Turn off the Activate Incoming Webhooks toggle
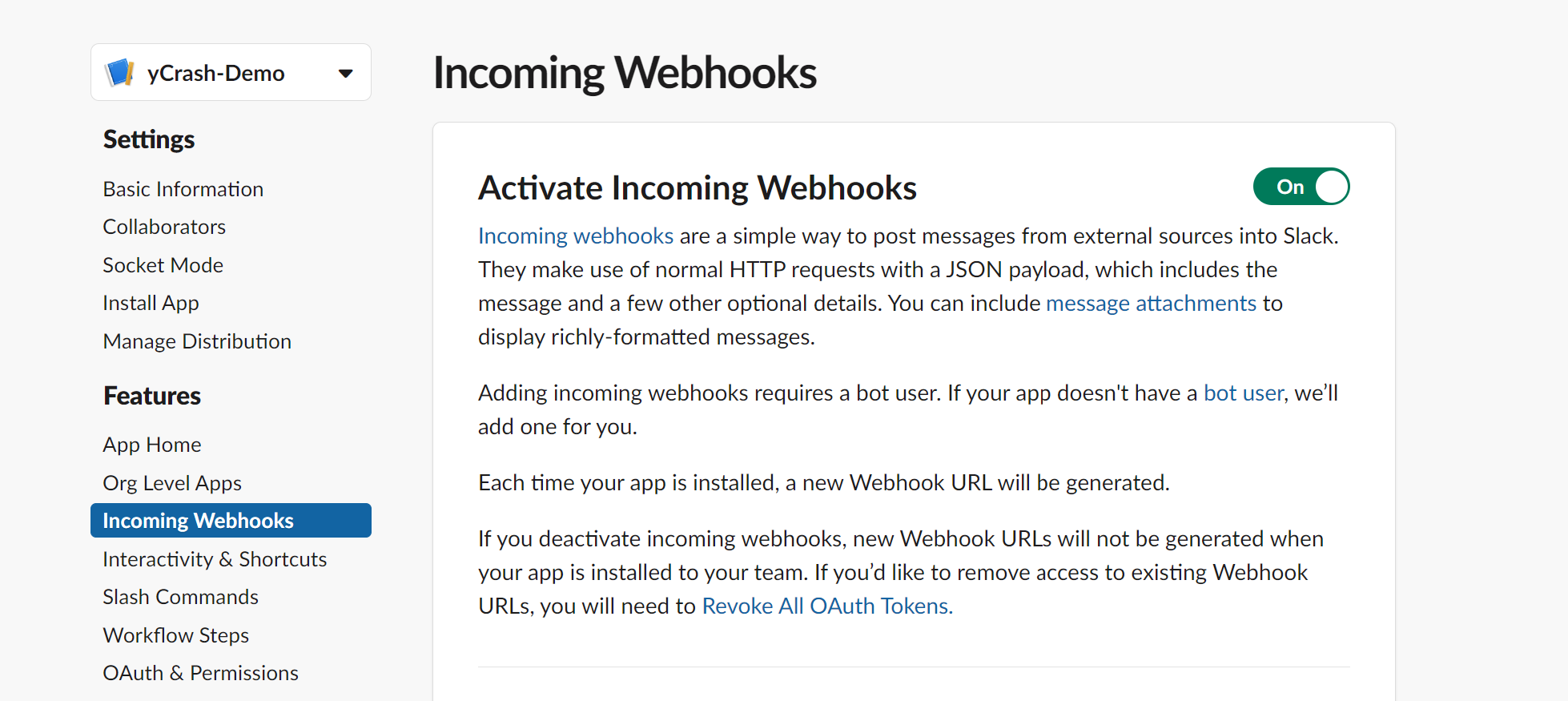 [1301, 187]
